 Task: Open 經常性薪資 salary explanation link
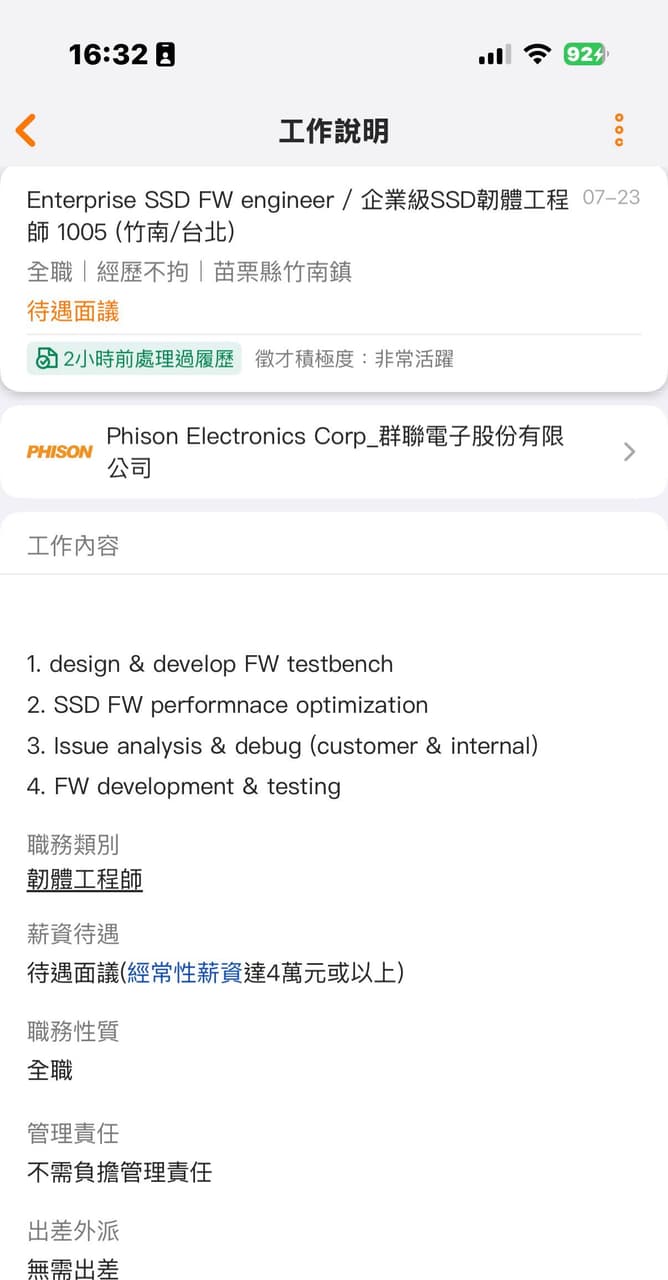(x=184, y=972)
